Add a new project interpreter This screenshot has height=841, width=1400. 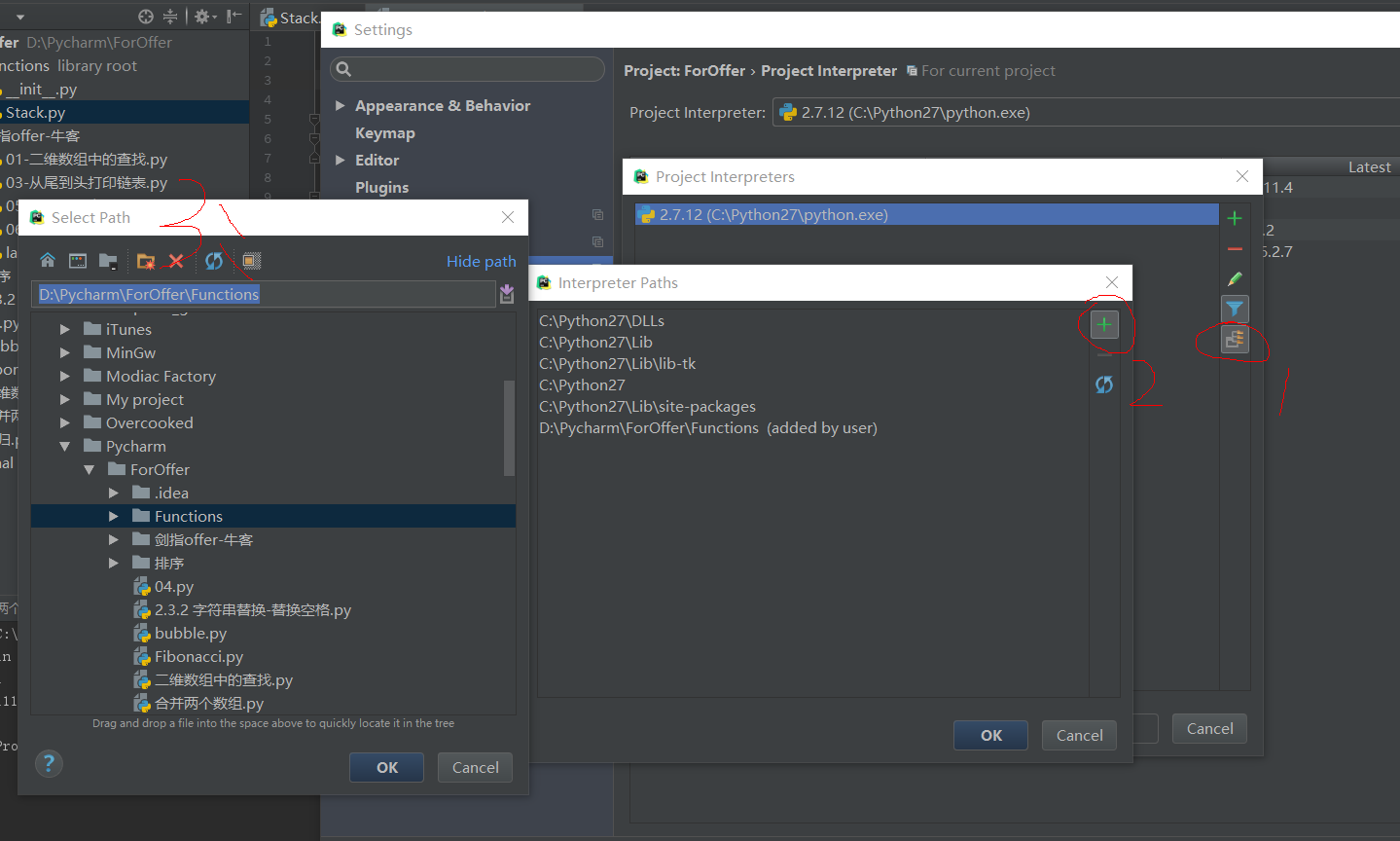pyautogui.click(x=1235, y=218)
